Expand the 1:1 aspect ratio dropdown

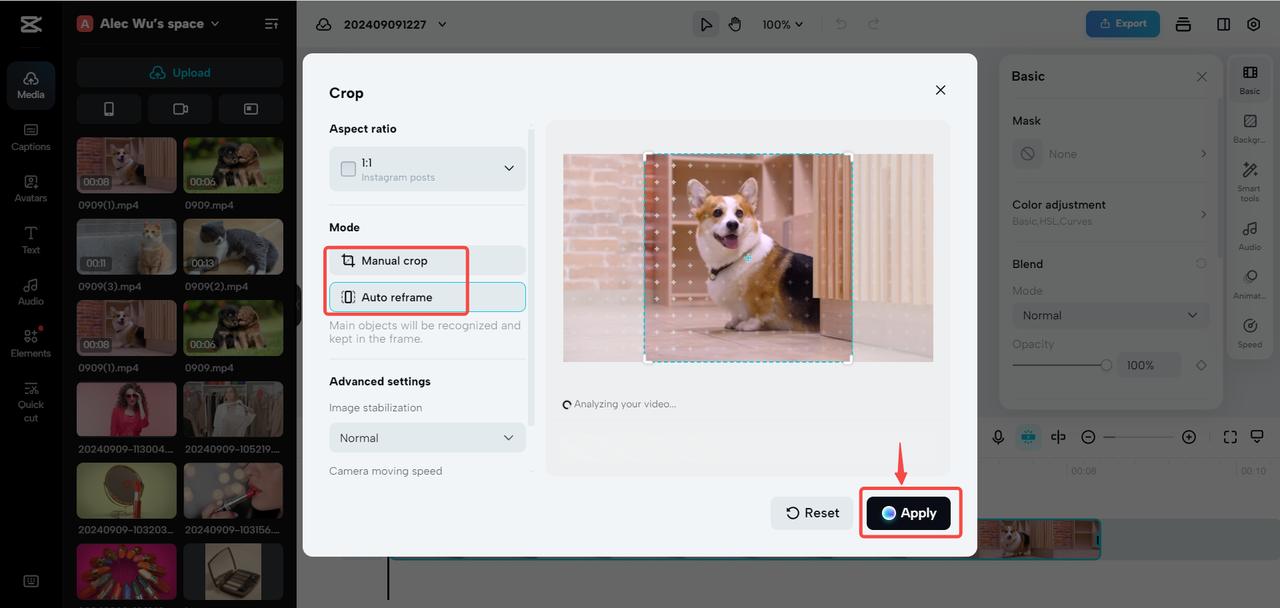427,169
